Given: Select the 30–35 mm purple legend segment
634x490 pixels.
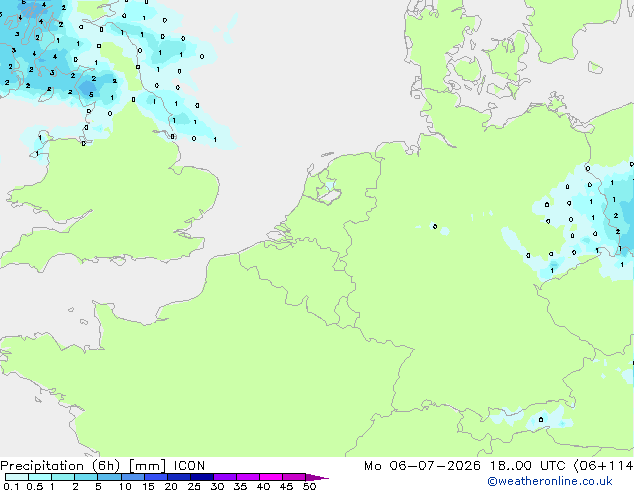Looking at the screenshot, I should [224, 477].
